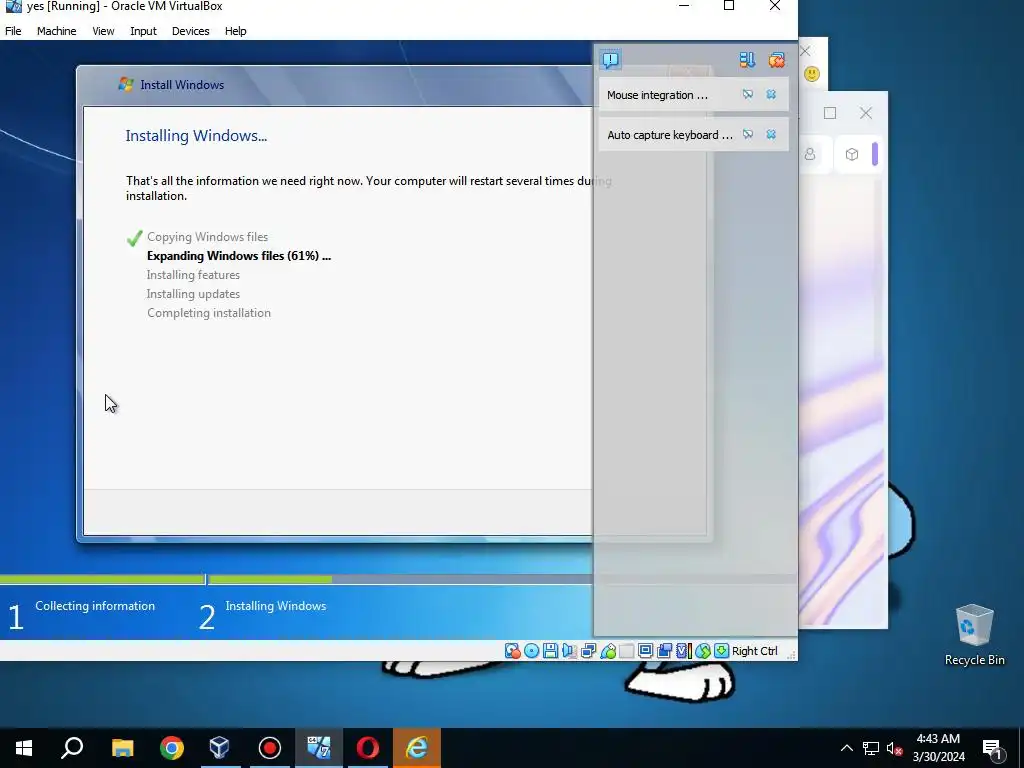The width and height of the screenshot is (1024, 768).
Task: Open Internet Explorer from the taskbar
Action: pyautogui.click(x=417, y=748)
